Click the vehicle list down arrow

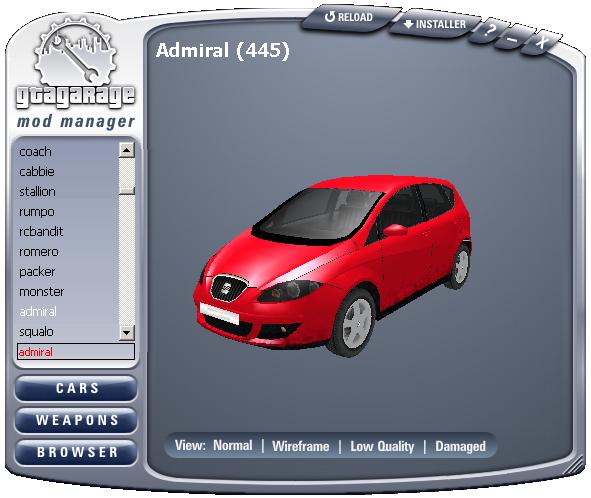point(126,333)
